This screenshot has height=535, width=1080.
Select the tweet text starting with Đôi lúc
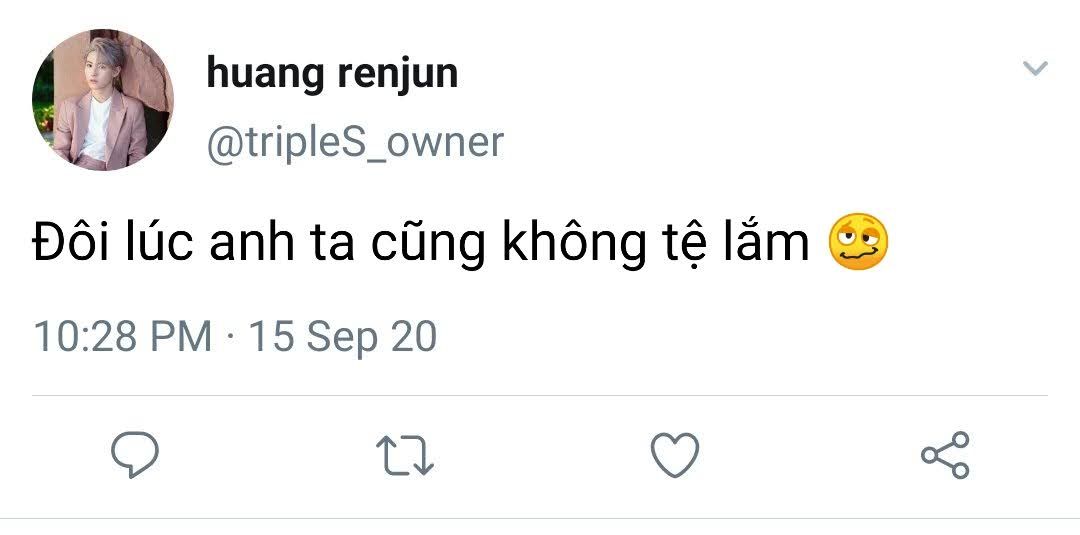[x=421, y=244]
